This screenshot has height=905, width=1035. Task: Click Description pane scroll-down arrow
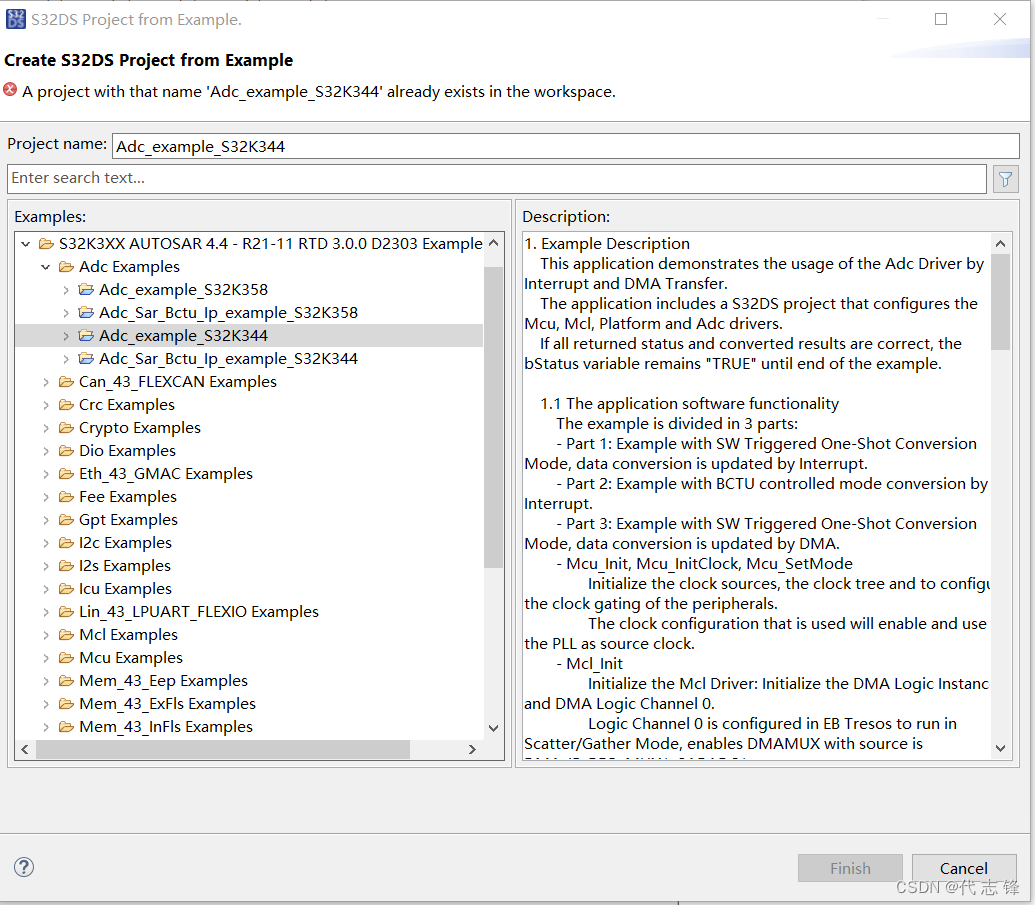pyautogui.click(x=1000, y=748)
